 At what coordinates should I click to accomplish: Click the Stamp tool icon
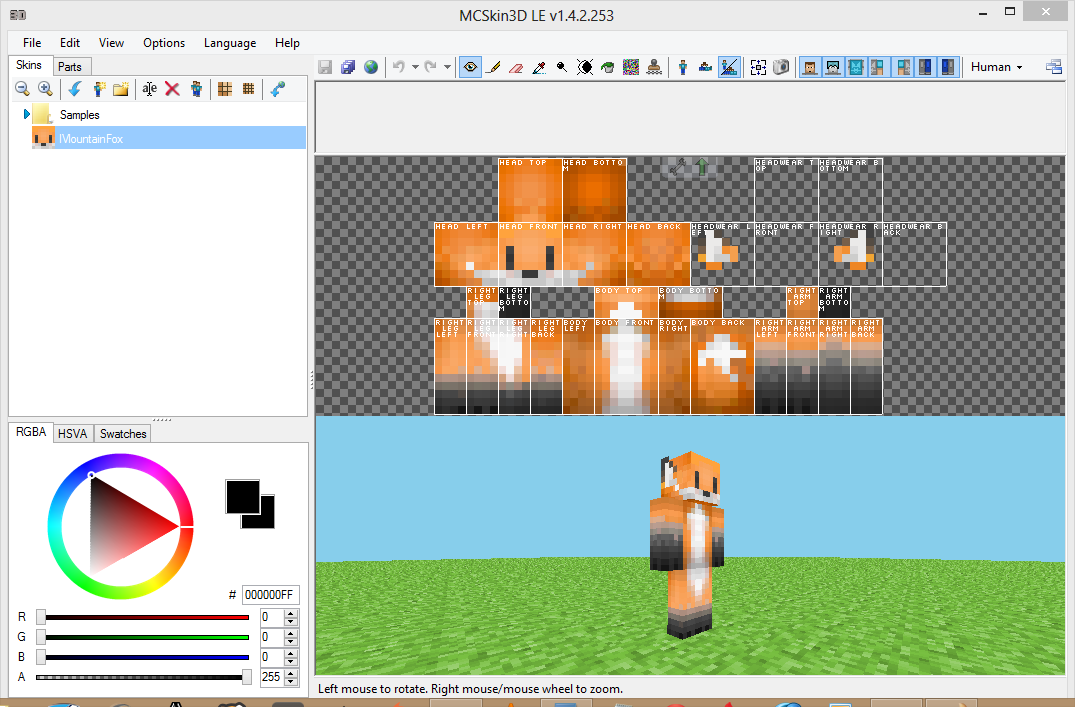tap(654, 67)
